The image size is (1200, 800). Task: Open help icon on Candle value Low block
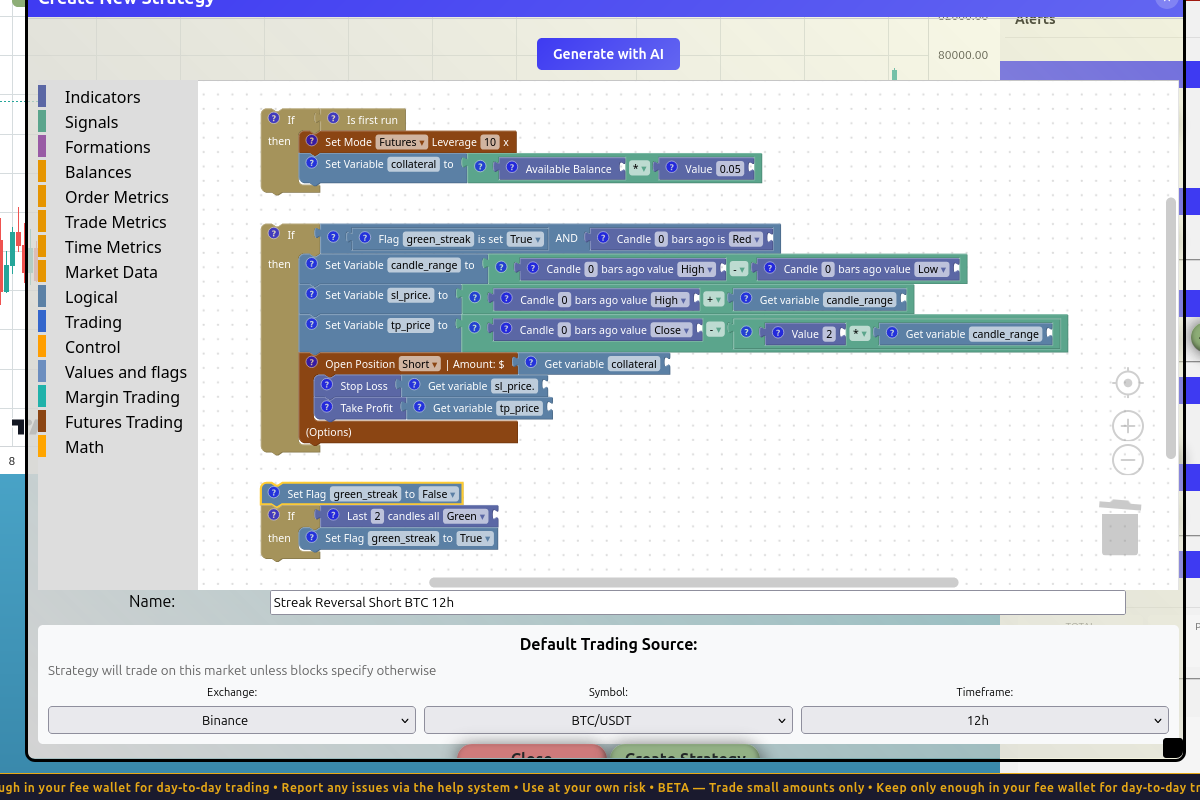(x=771, y=269)
